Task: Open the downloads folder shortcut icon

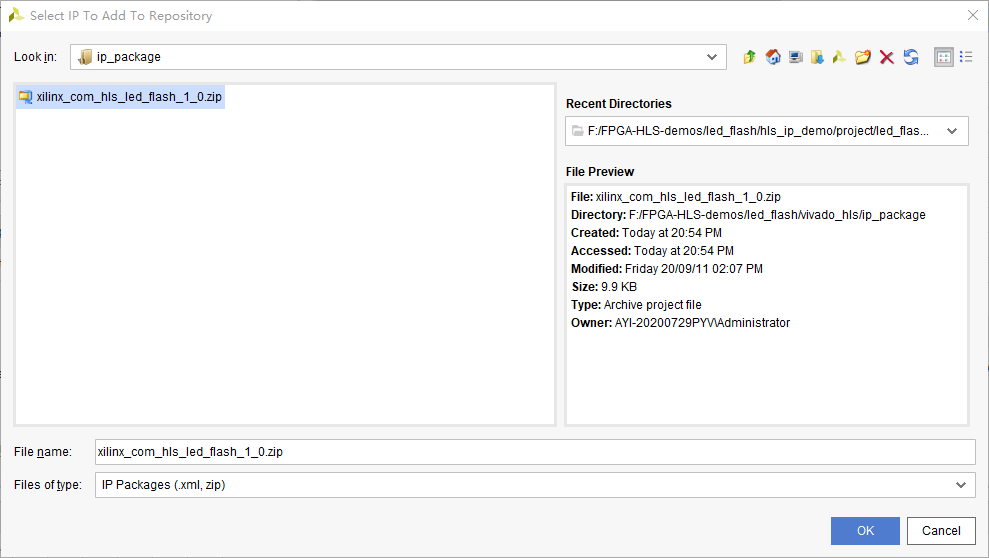Action: tap(817, 57)
